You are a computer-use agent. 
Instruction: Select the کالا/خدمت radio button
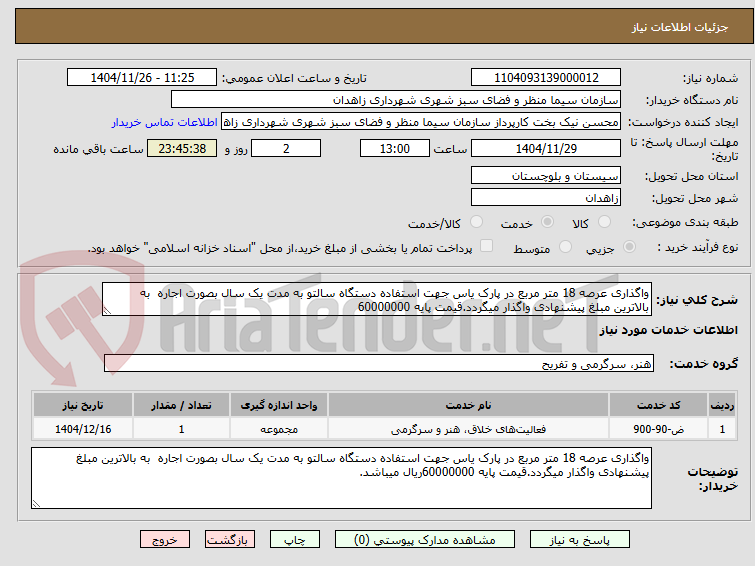pos(476,222)
